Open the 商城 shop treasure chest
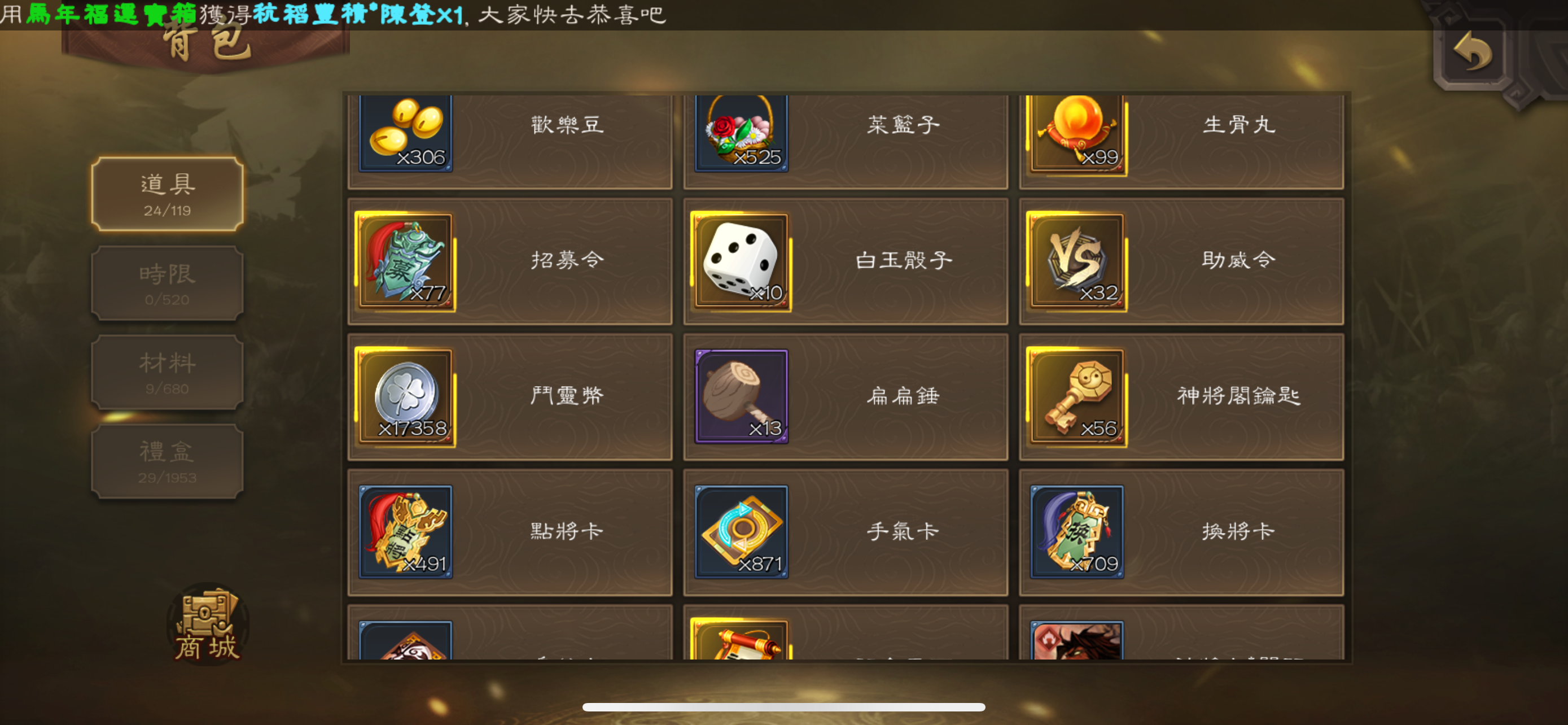Viewport: 1568px width, 725px height. pyautogui.click(x=208, y=624)
